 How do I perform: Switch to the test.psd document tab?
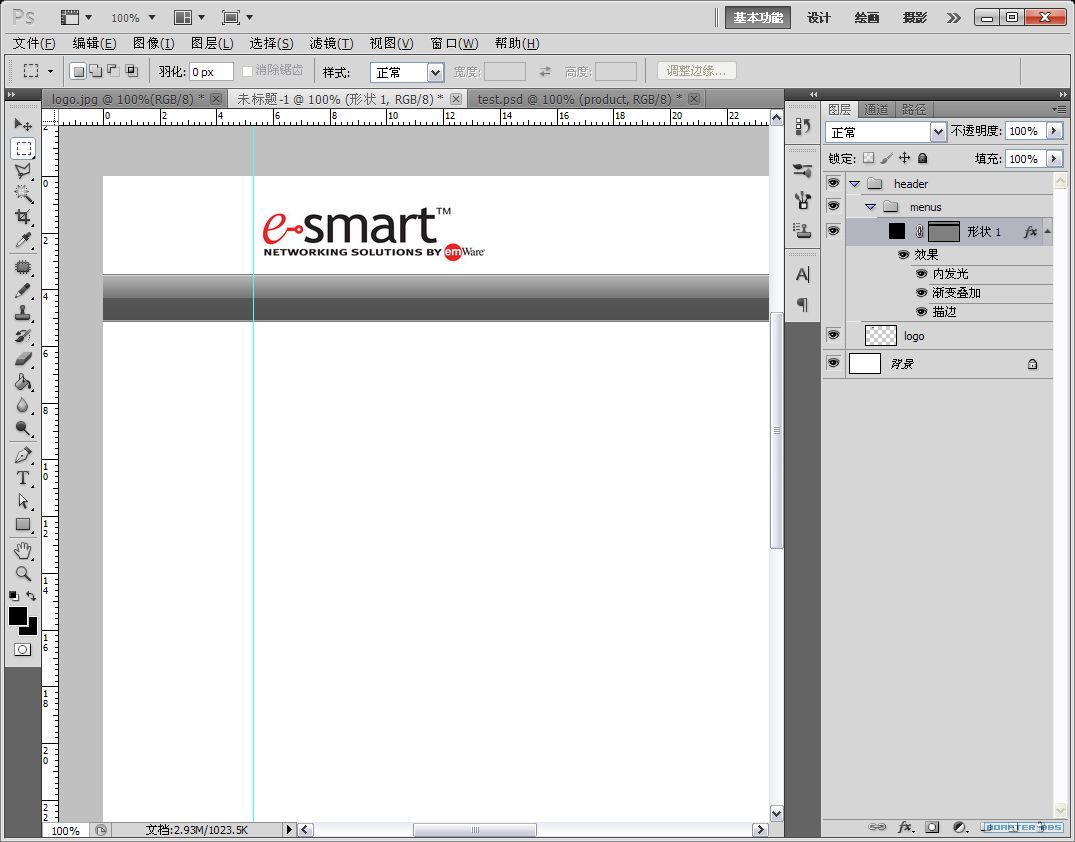click(579, 99)
